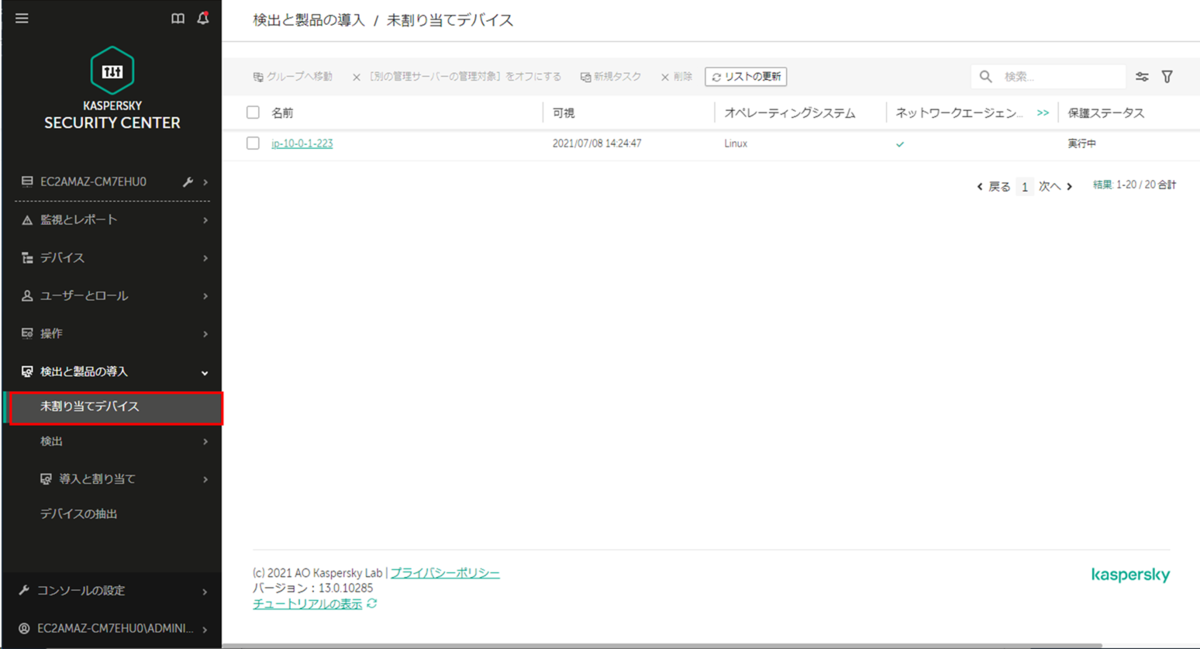This screenshot has height=649, width=1200.
Task: Sort by オペレーティングシステム column header
Action: point(790,113)
